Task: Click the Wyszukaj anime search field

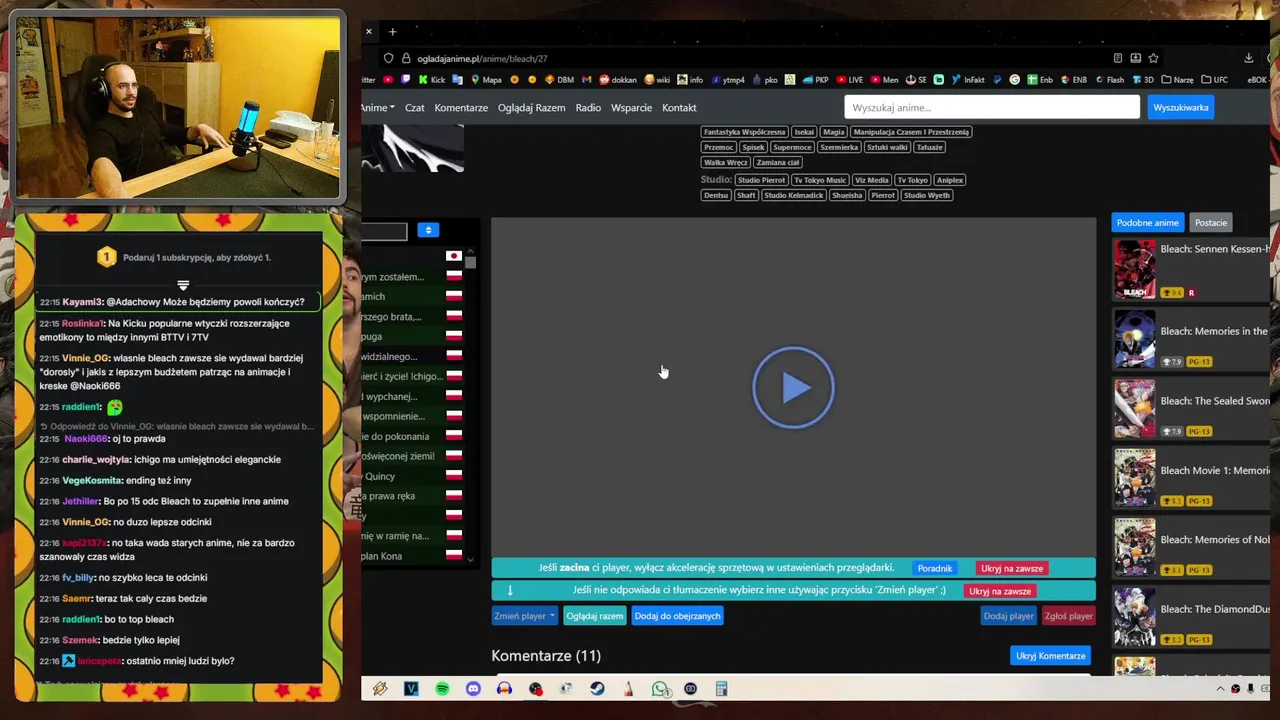Action: pos(992,107)
